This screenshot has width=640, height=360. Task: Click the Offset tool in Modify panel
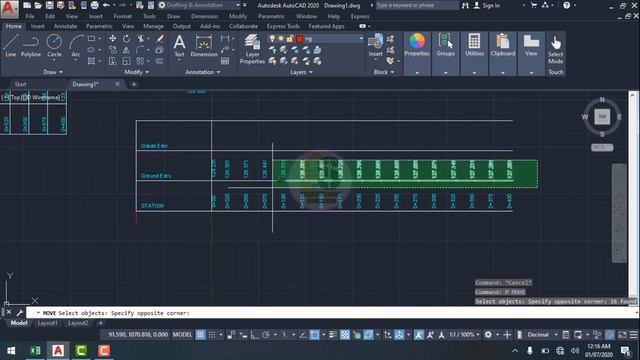160,61
